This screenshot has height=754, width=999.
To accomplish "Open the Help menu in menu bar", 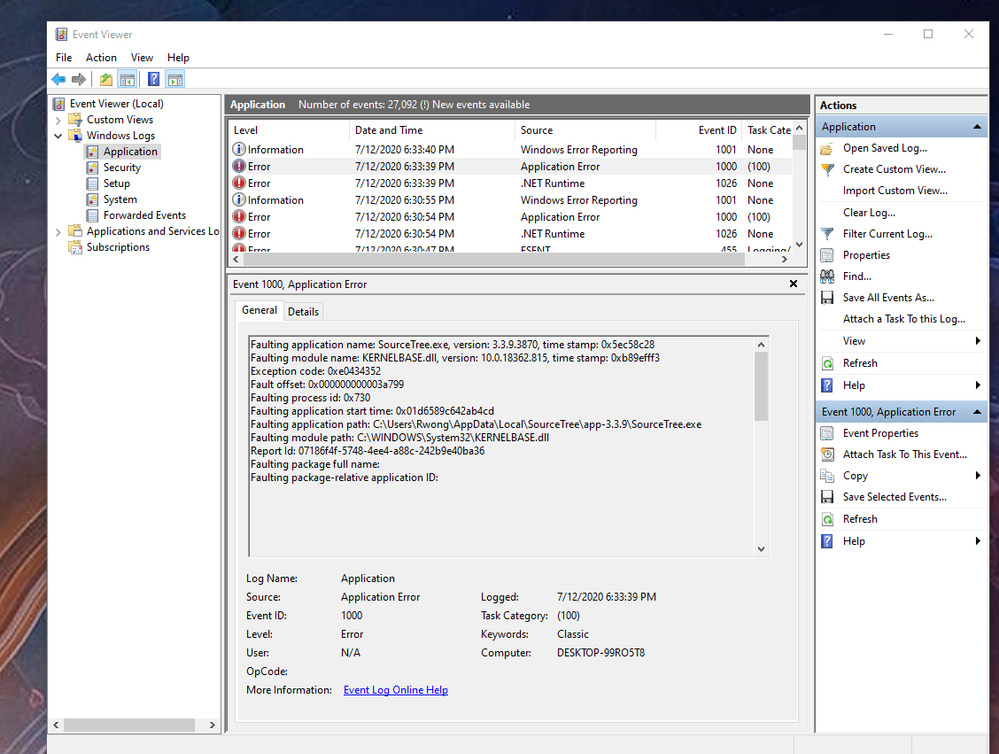I will point(178,57).
